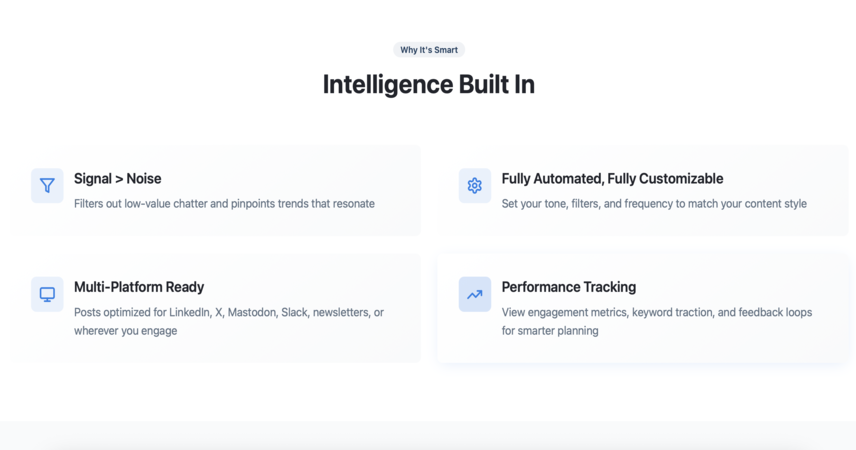Click the trending arrow Performance Tracking icon
Image resolution: width=856 pixels, height=450 pixels.
click(x=474, y=294)
